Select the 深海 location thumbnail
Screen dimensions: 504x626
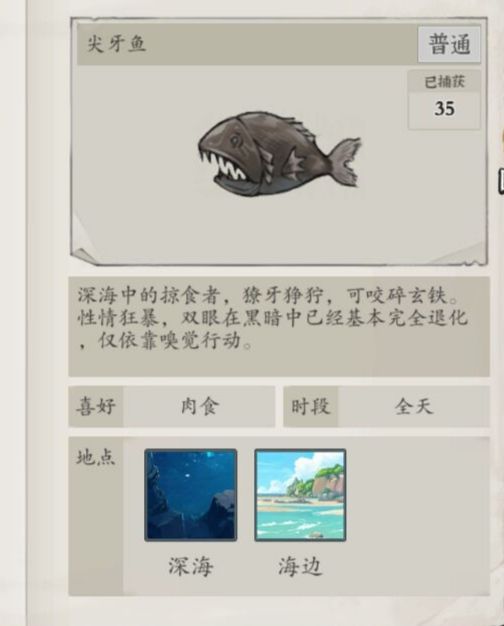click(x=190, y=495)
